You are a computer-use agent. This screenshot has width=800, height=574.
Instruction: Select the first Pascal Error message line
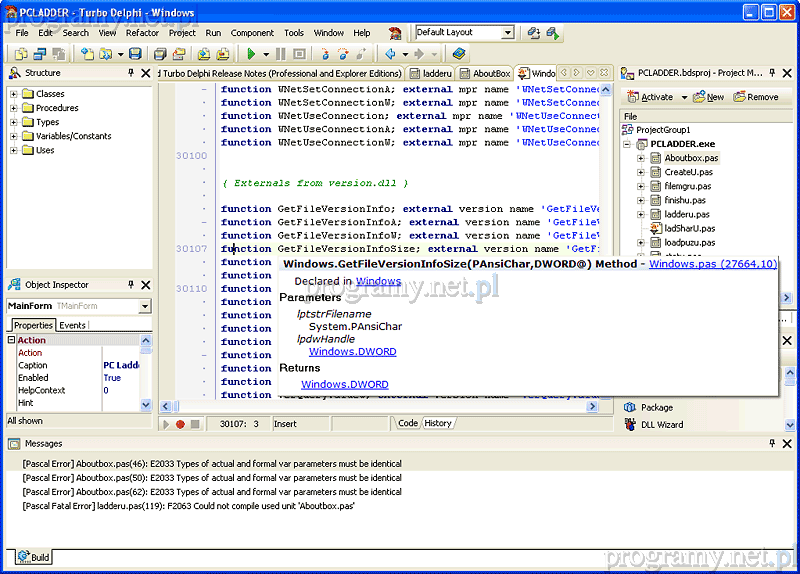(x=212, y=464)
